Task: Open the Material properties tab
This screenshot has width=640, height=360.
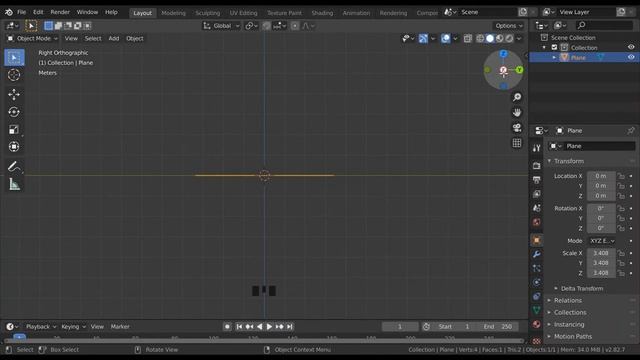Action: click(x=536, y=324)
